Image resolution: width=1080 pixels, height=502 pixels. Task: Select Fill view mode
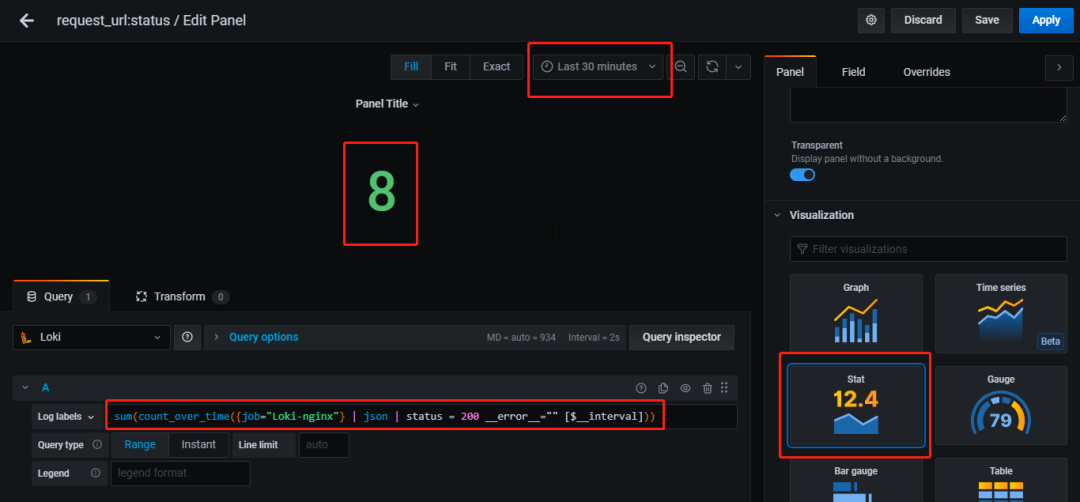point(411,67)
